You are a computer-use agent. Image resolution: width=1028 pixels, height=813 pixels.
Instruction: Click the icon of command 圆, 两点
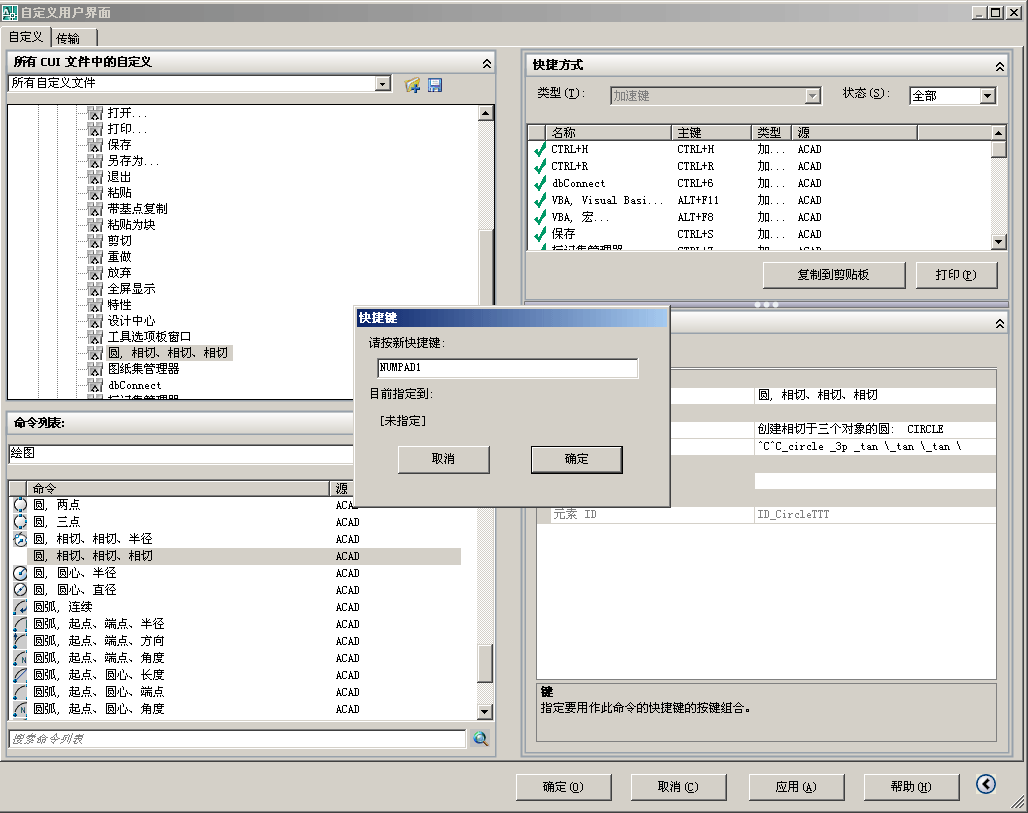(x=20, y=505)
